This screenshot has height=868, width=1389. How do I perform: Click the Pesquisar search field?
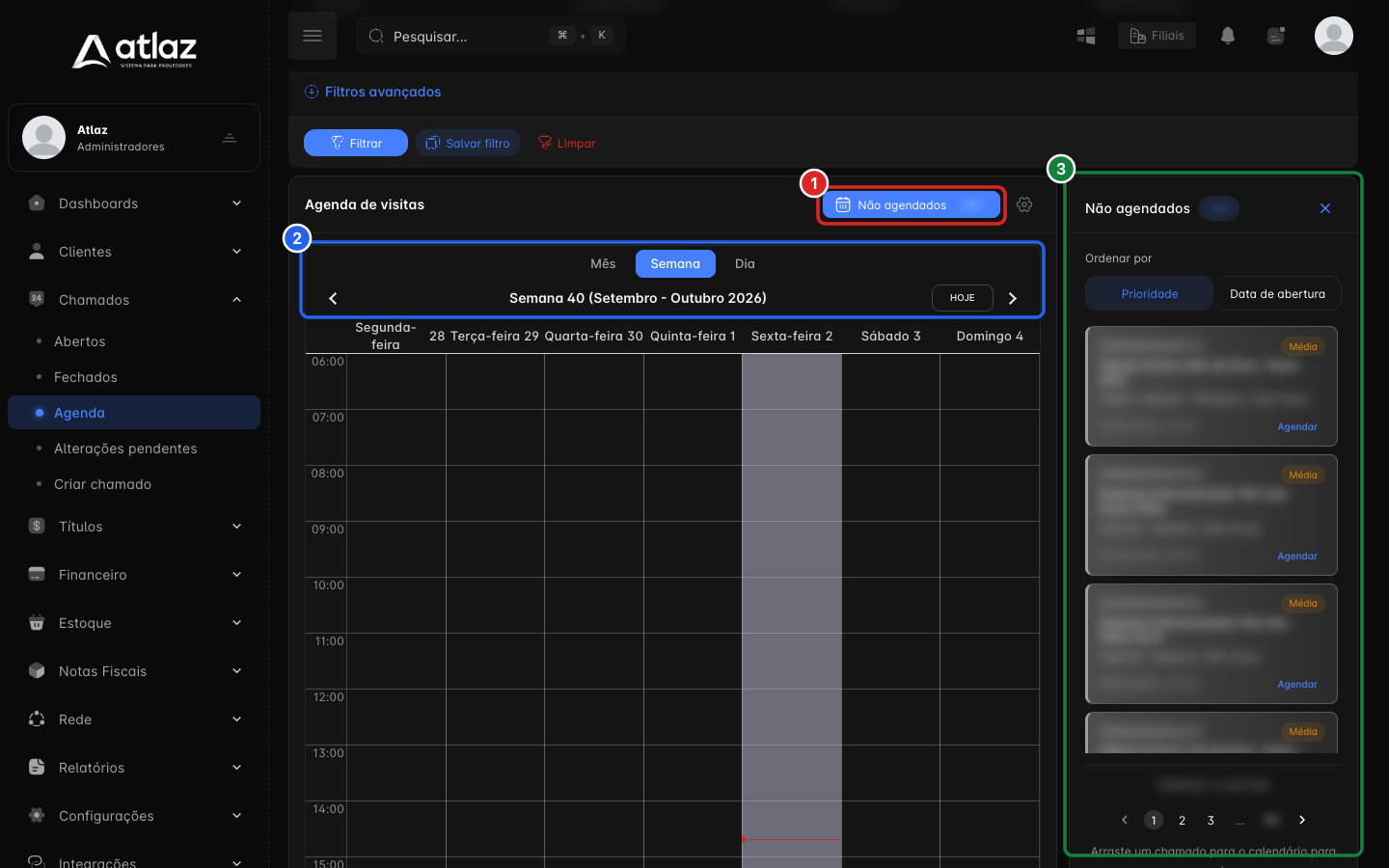coord(491,36)
